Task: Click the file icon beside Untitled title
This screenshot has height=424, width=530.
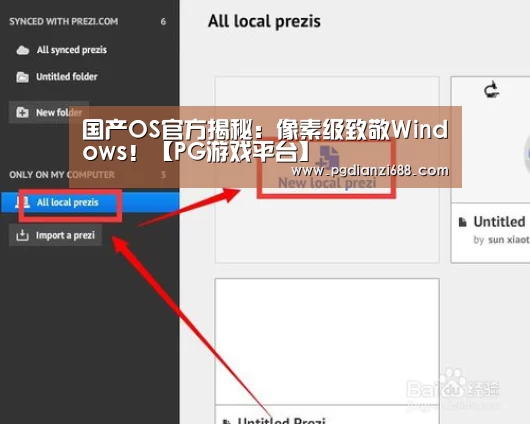Action: point(462,222)
